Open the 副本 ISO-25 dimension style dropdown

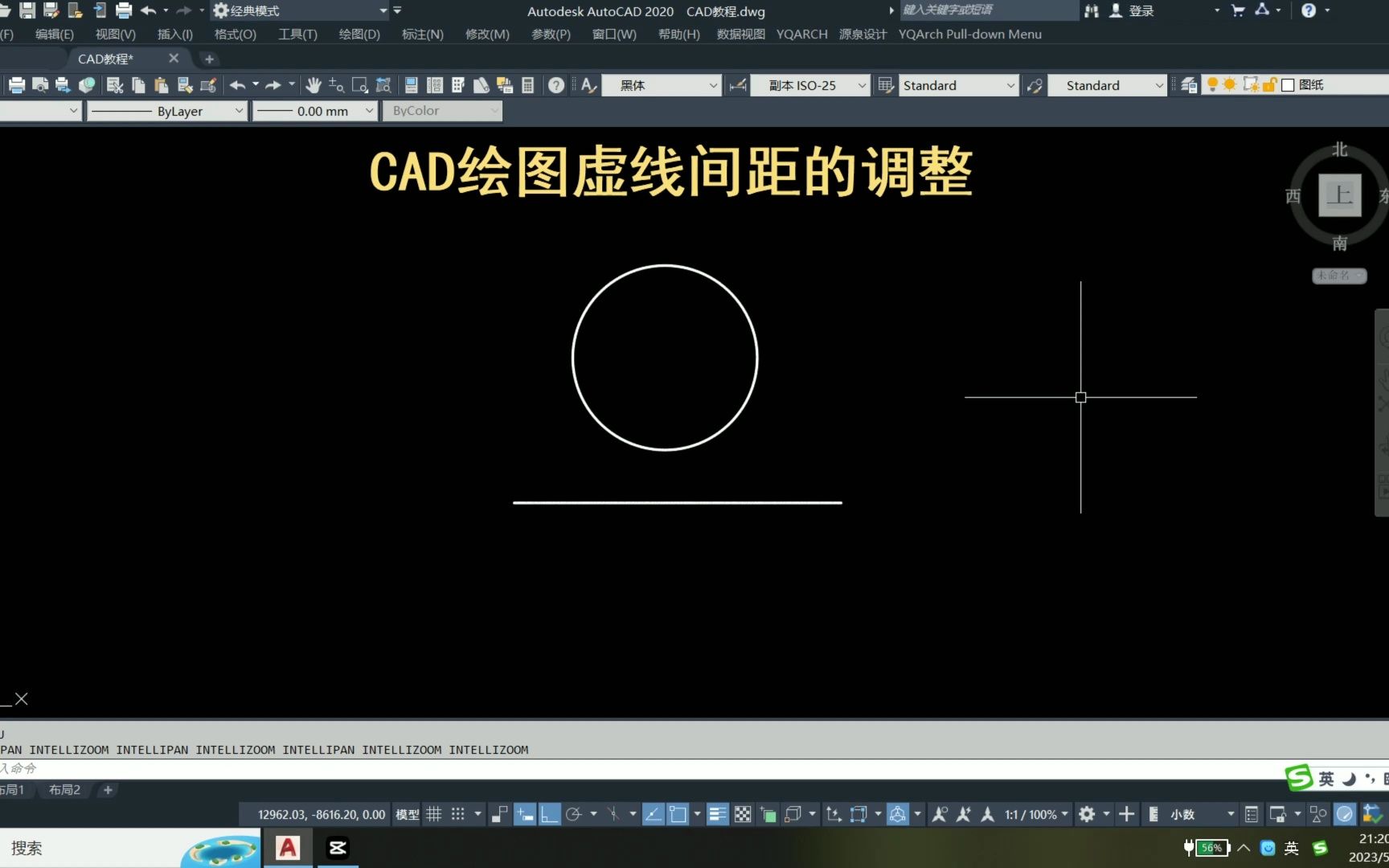[x=810, y=85]
